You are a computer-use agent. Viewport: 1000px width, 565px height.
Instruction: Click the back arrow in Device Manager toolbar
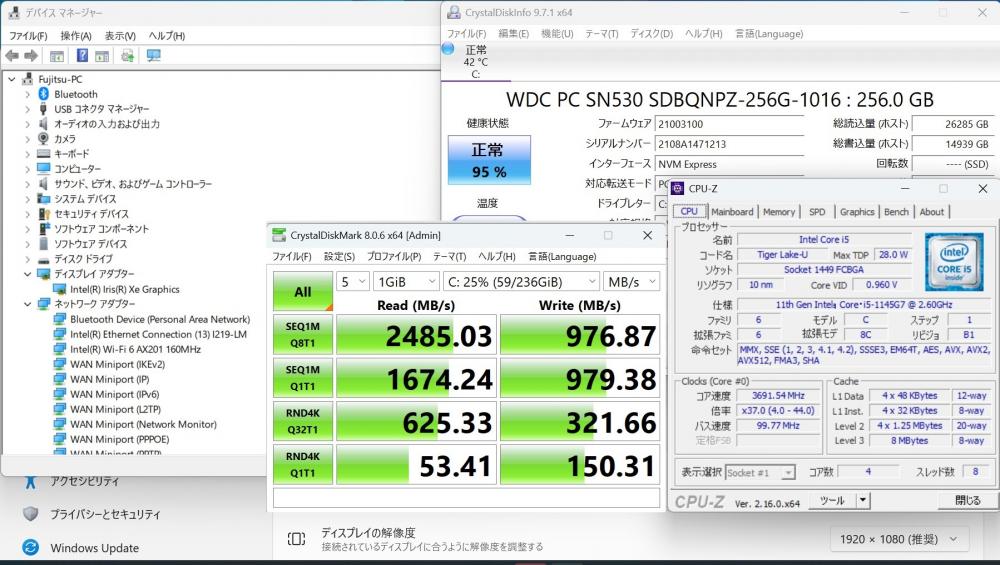(12, 56)
